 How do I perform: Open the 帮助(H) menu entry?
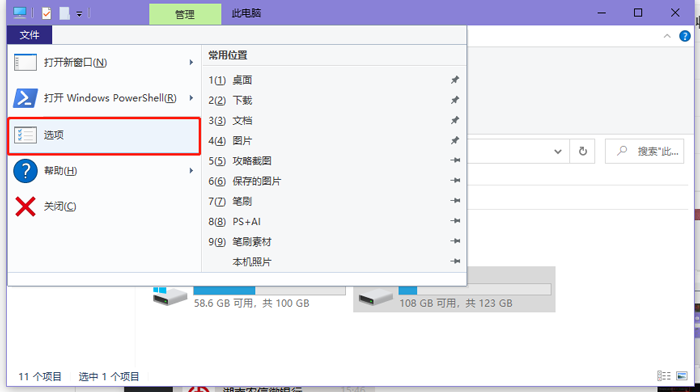pyautogui.click(x=104, y=171)
